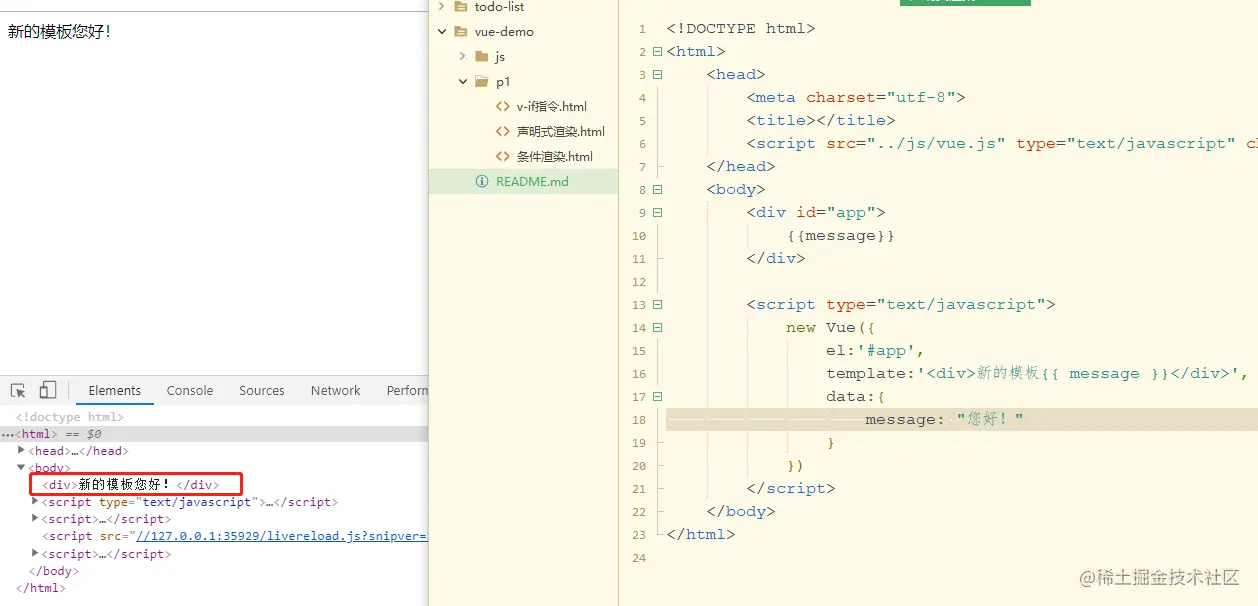Open the Network tab
Image resolution: width=1258 pixels, height=606 pixels.
point(335,390)
